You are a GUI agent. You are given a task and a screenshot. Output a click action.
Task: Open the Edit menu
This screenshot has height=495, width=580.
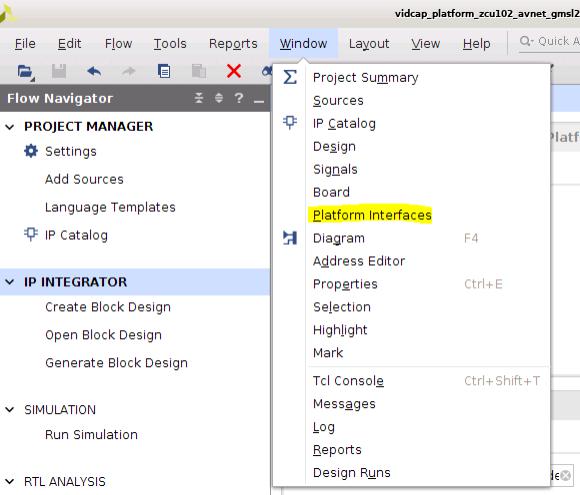pos(69,44)
